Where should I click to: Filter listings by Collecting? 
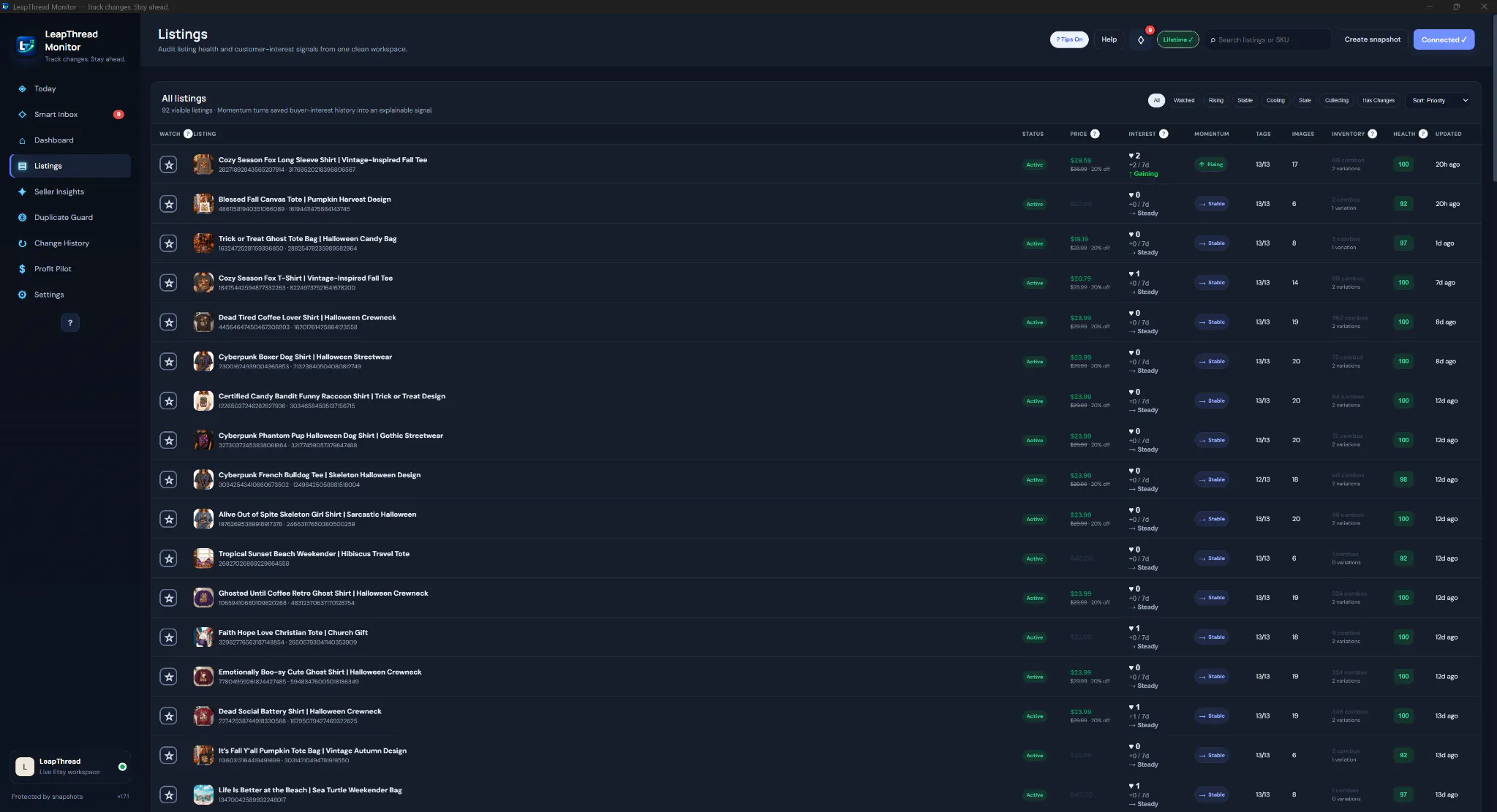[1336, 100]
